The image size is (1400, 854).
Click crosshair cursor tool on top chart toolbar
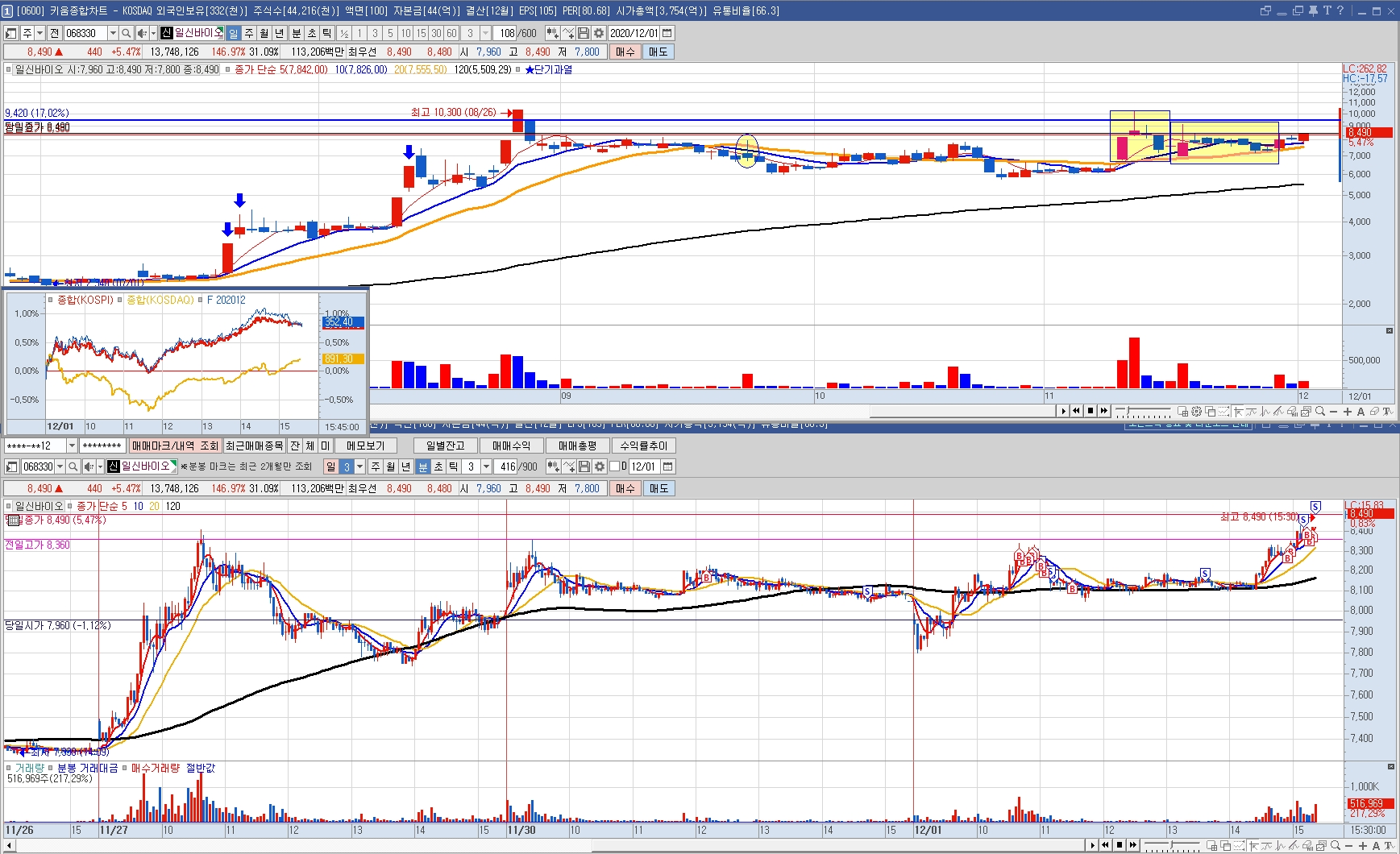(1239, 411)
